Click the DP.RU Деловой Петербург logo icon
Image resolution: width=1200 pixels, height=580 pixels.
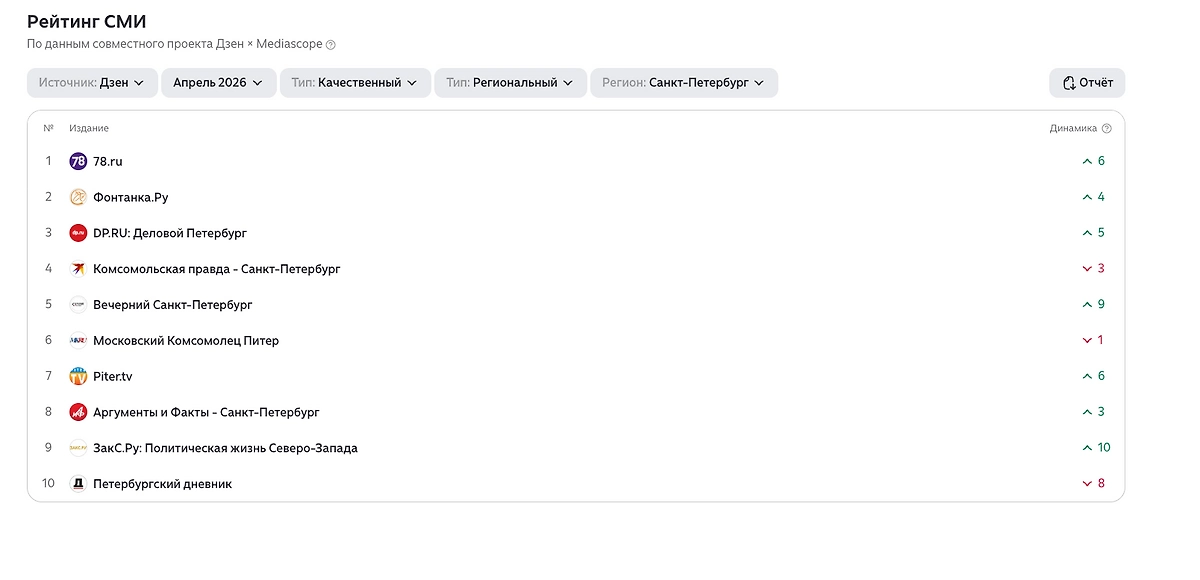78,233
